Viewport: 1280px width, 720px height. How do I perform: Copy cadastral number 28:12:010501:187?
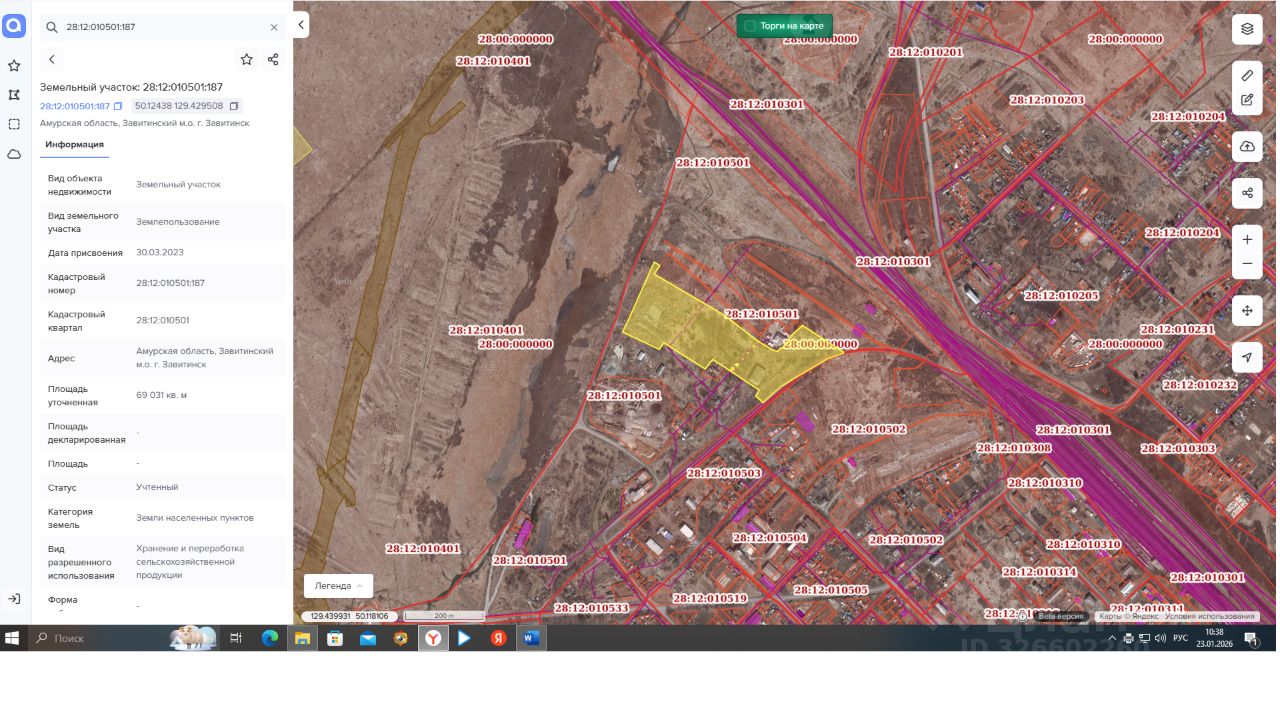[x=118, y=106]
